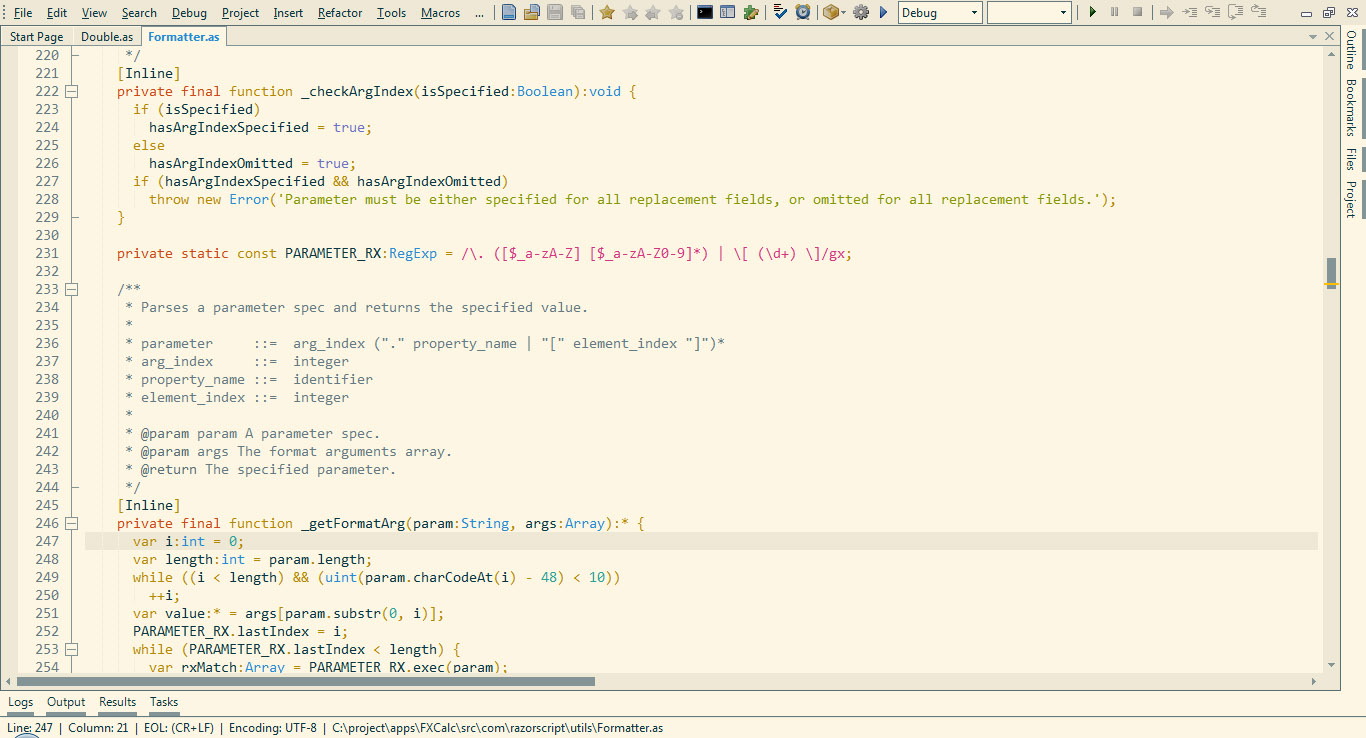Click the green puzzle piece icon
The height and width of the screenshot is (738, 1366).
pos(750,13)
